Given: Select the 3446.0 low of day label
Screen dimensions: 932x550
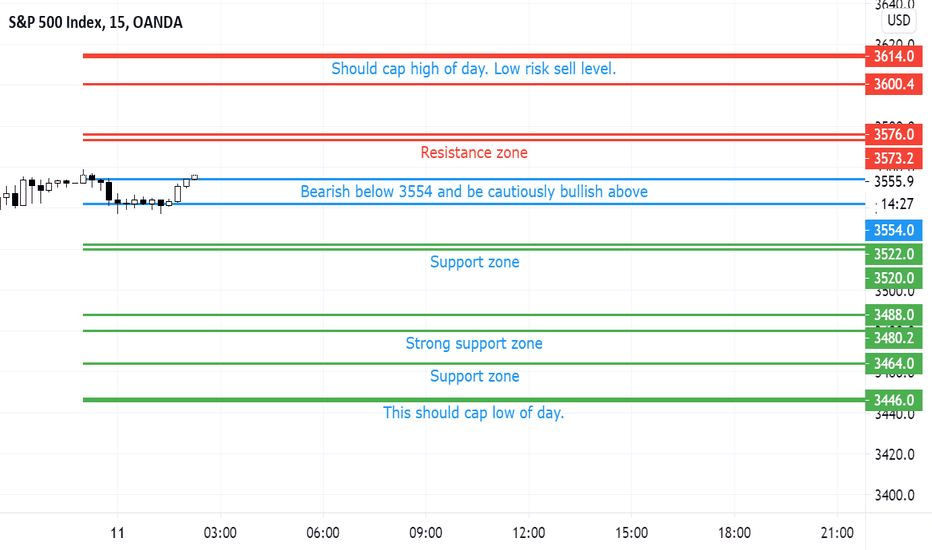Looking at the screenshot, I should (x=893, y=400).
